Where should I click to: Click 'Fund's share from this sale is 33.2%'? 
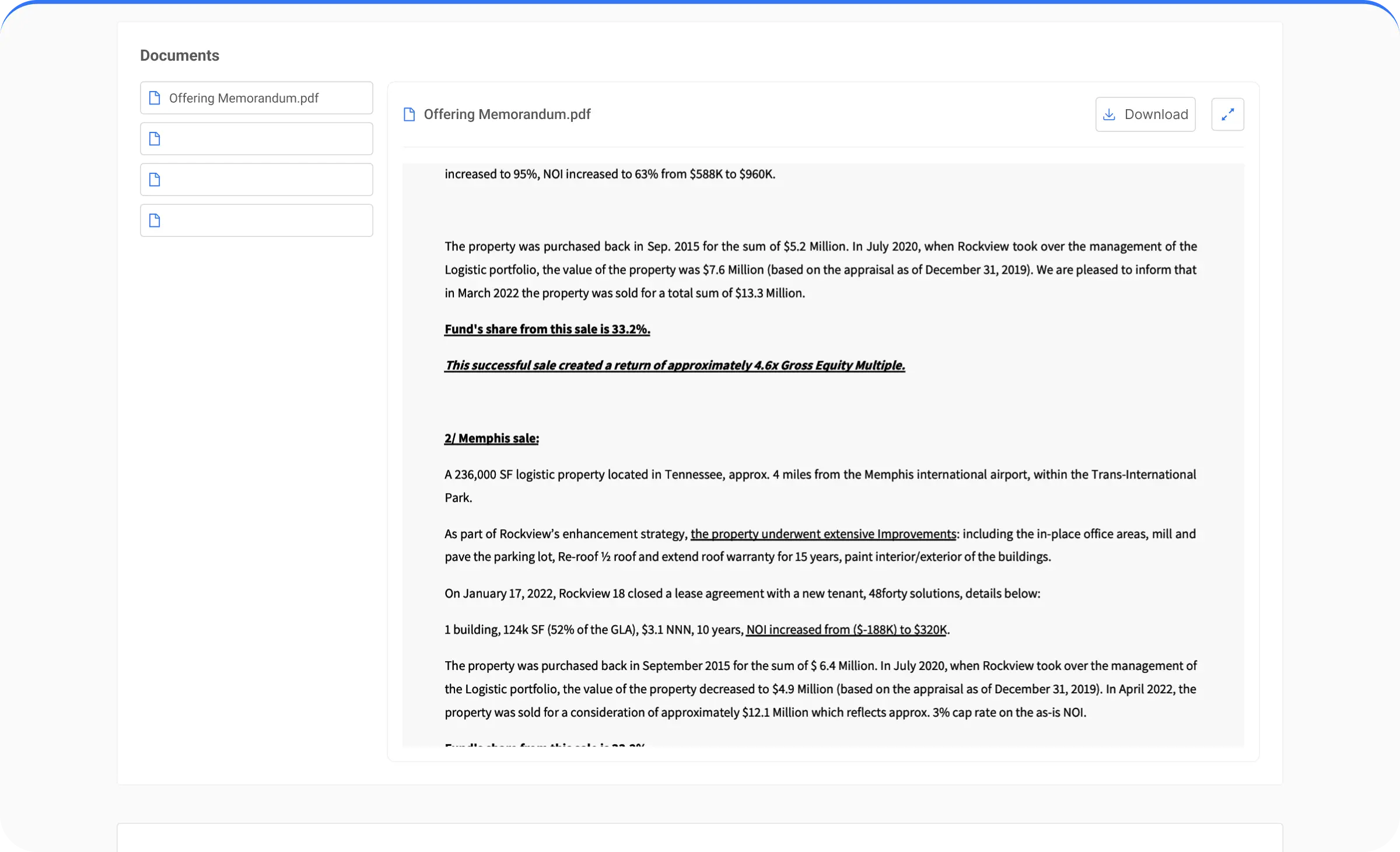tap(547, 329)
